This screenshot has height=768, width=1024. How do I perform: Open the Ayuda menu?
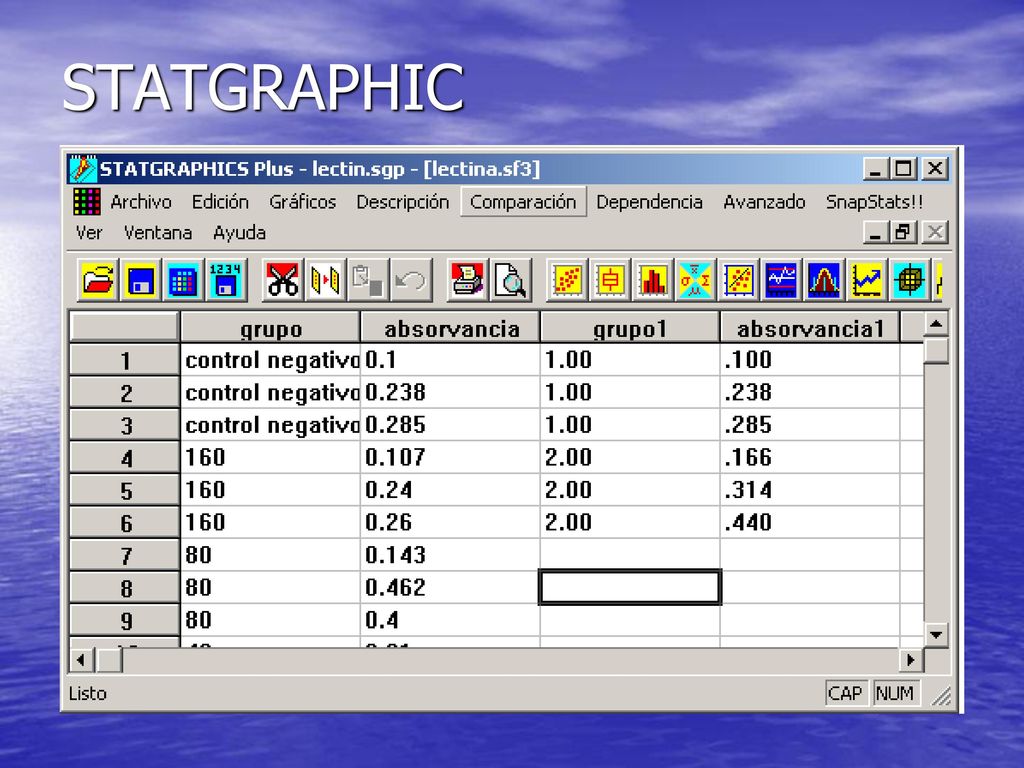(x=239, y=232)
